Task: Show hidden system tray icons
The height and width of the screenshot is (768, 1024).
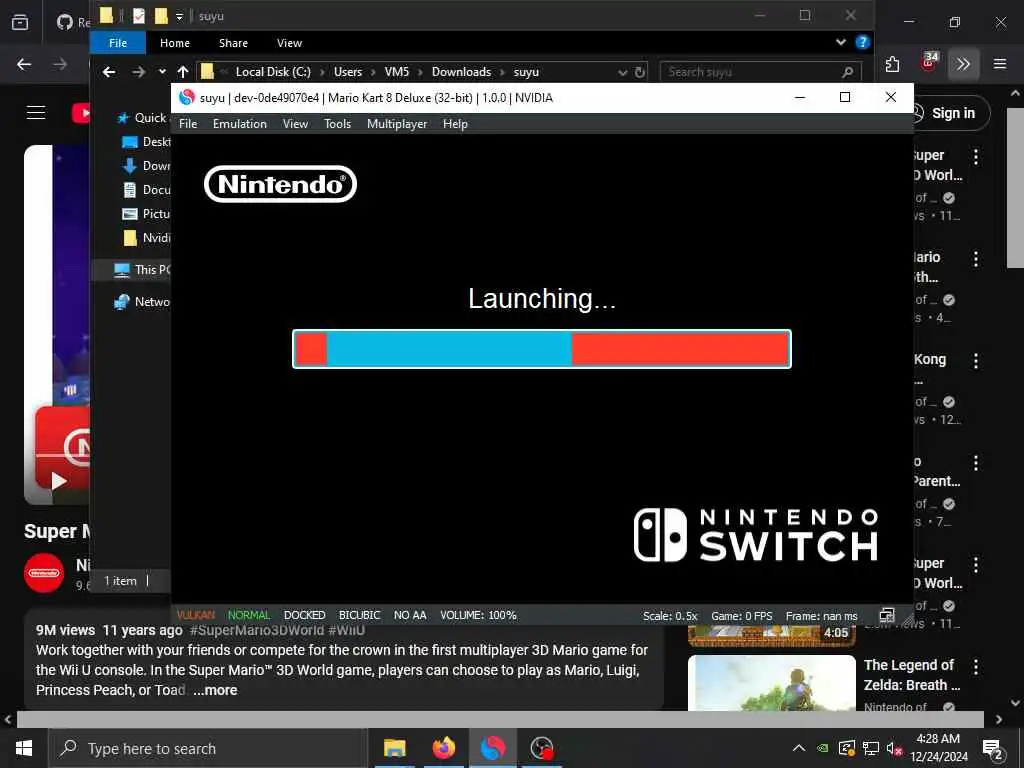Action: (798, 748)
